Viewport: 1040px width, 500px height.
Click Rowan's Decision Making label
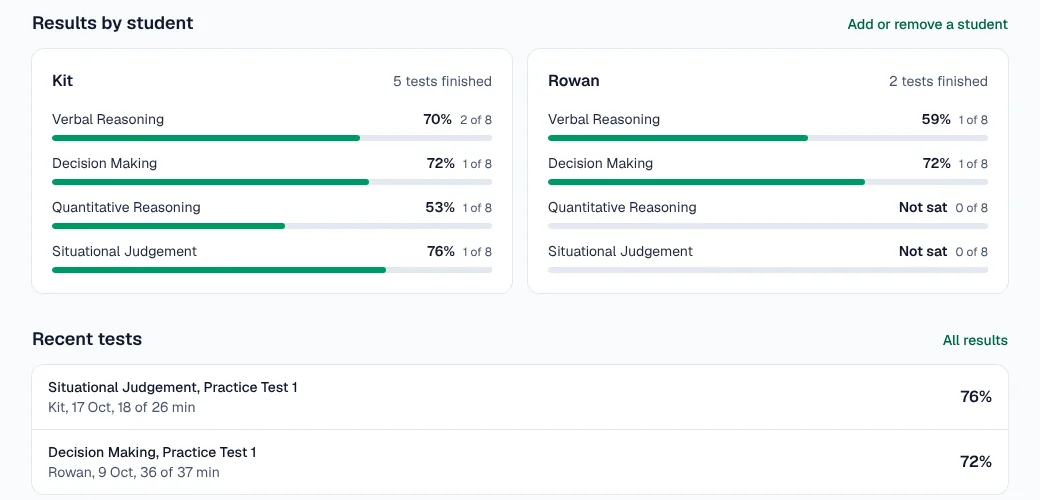(601, 163)
